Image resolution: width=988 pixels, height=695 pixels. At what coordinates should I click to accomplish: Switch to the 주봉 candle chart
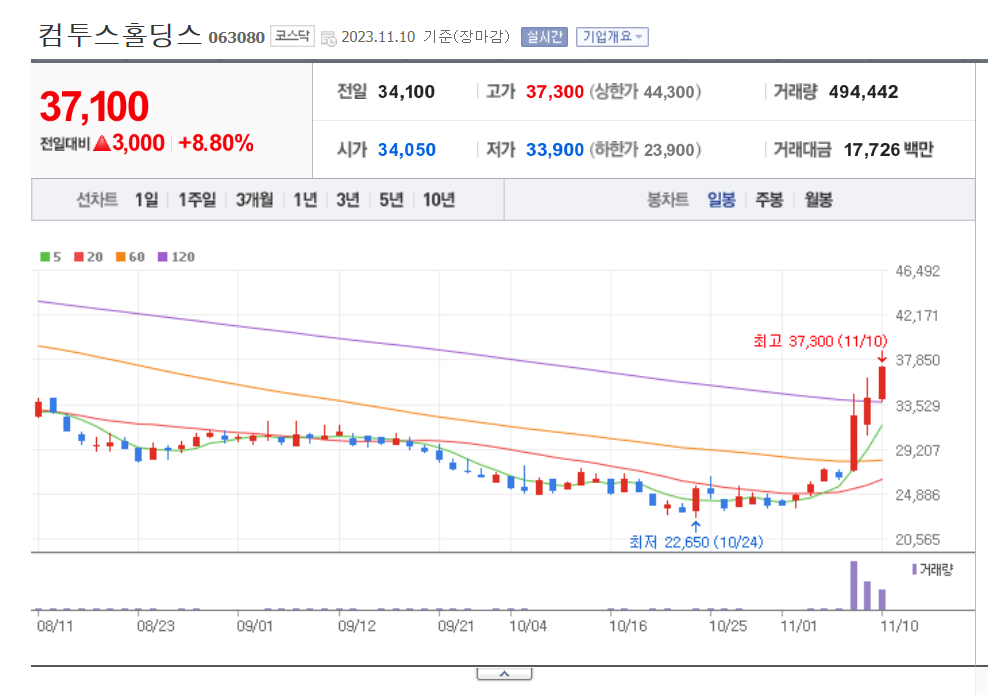769,200
